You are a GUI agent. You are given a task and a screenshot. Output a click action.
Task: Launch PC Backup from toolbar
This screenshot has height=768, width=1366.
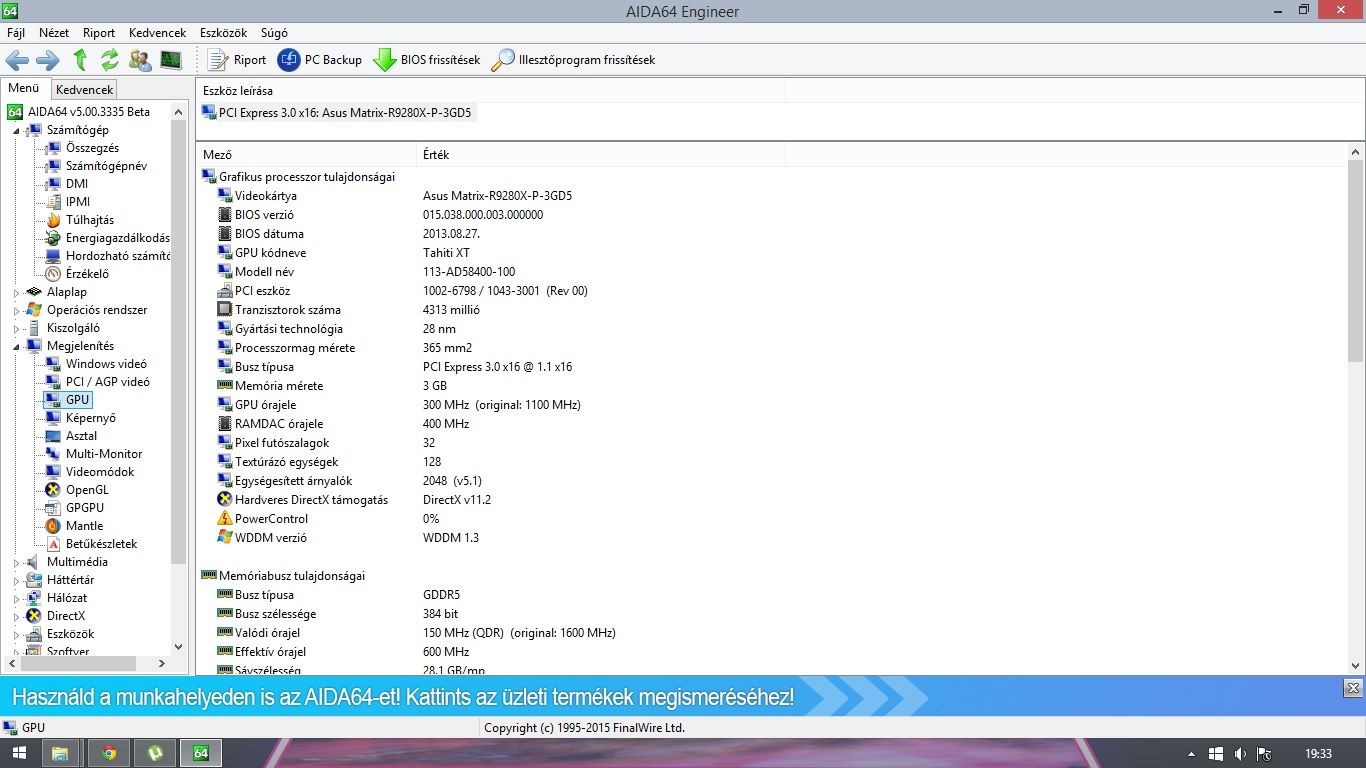pos(320,60)
